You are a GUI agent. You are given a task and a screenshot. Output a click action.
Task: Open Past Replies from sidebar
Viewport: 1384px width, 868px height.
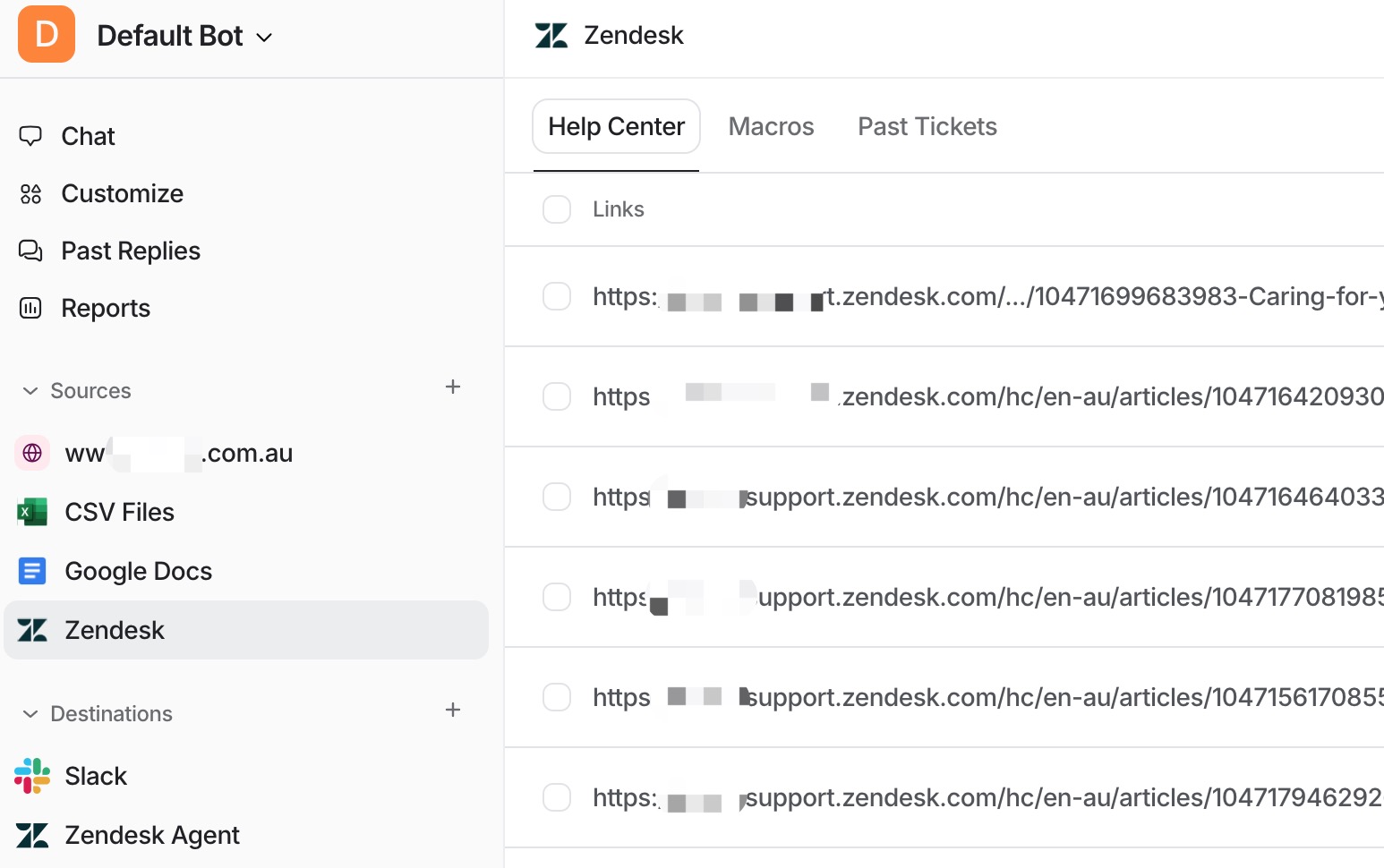(130, 251)
